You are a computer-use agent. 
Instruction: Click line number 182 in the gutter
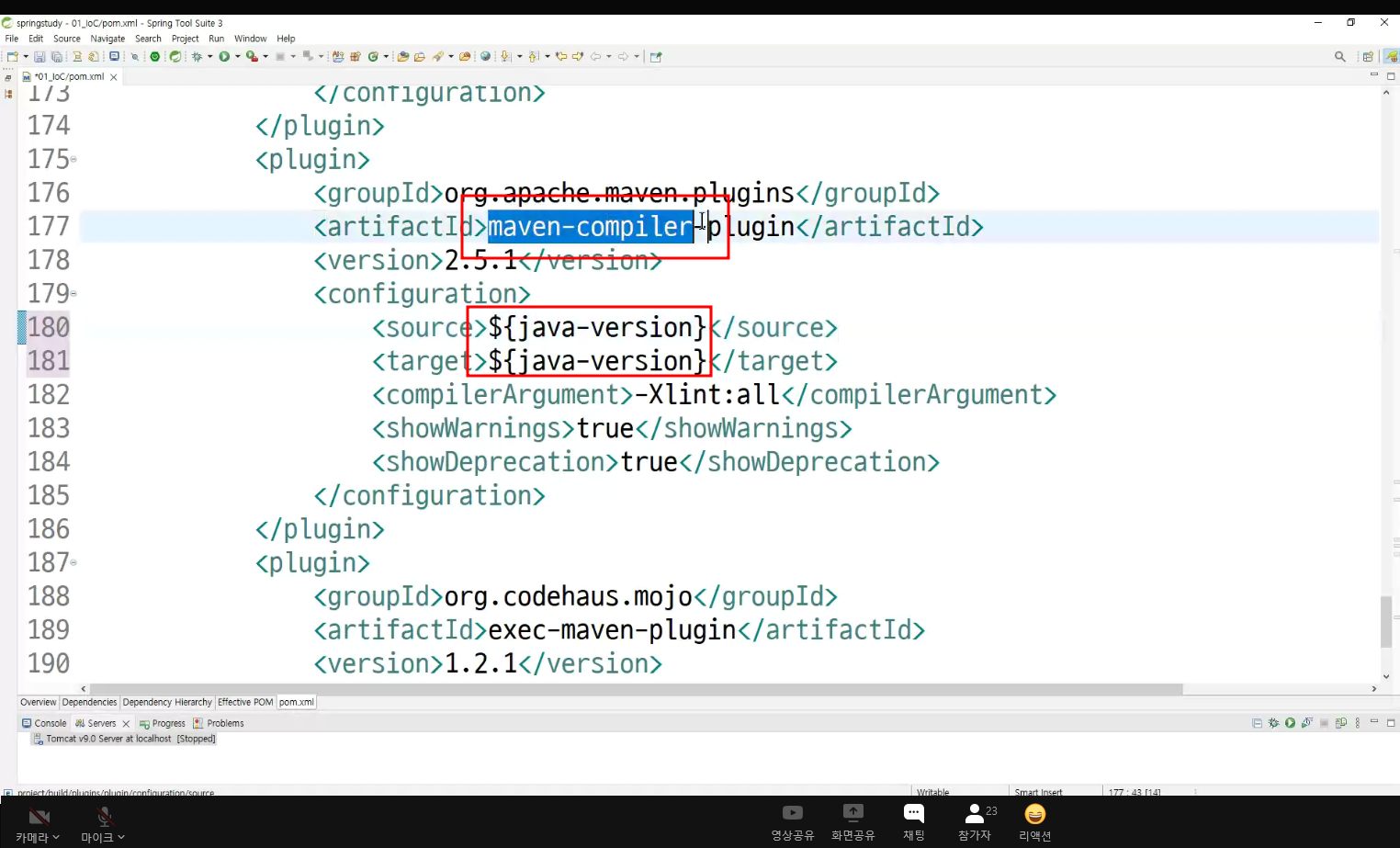coord(49,394)
